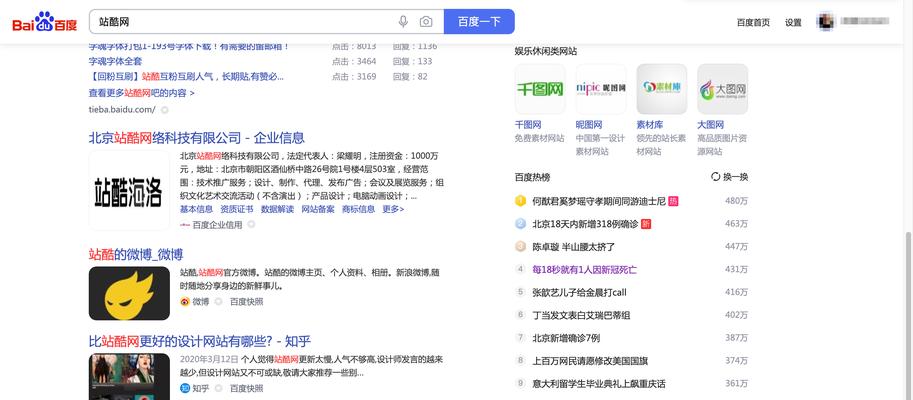Click circle icon next to 百度企业信用

251,224
